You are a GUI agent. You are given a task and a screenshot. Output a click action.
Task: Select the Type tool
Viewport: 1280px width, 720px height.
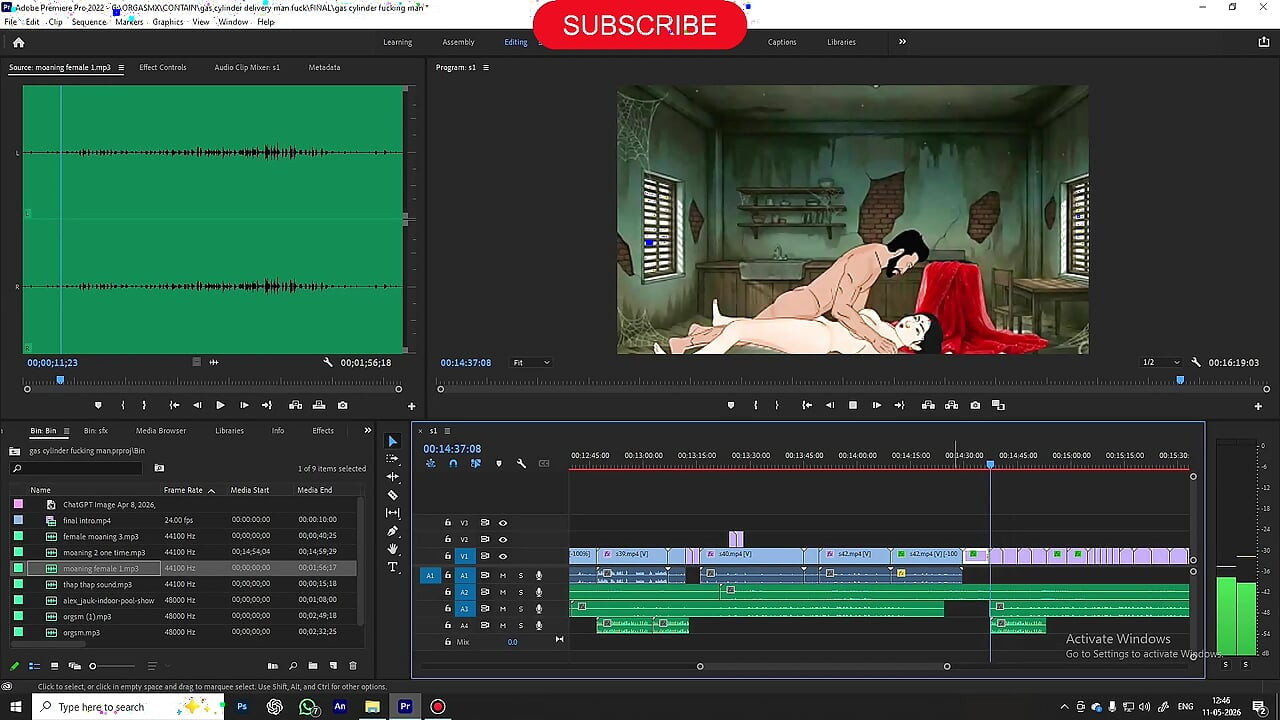[x=392, y=567]
